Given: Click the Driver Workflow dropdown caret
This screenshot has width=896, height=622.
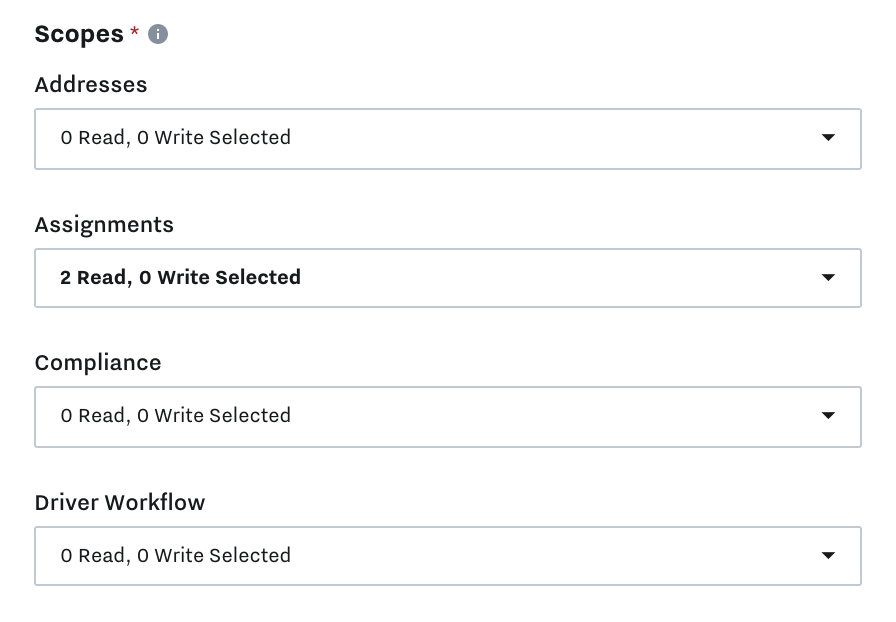Looking at the screenshot, I should click(x=828, y=556).
